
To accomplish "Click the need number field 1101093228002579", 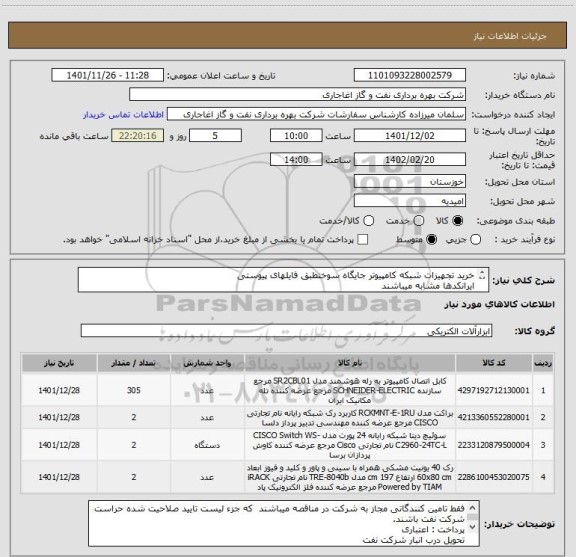I will pyautogui.click(x=410, y=75).
